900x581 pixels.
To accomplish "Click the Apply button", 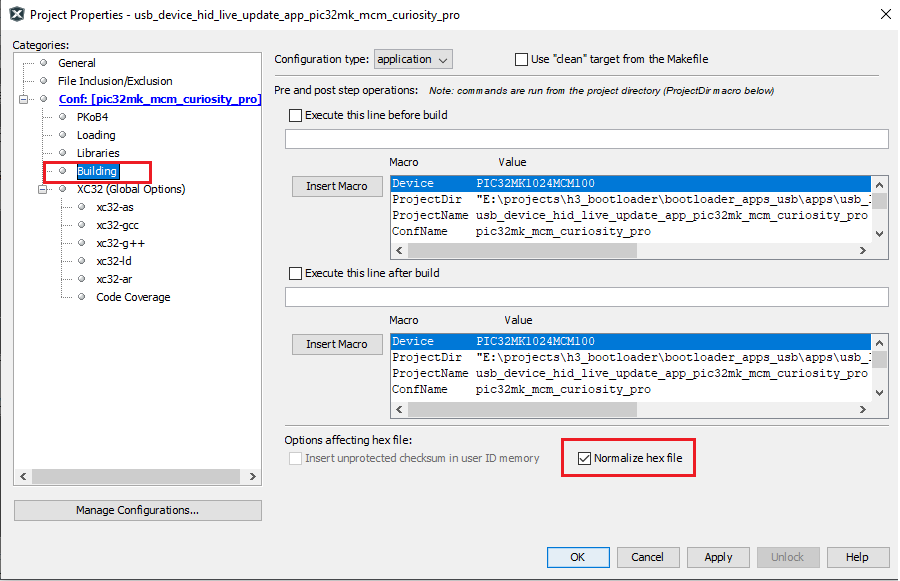I will [718, 557].
